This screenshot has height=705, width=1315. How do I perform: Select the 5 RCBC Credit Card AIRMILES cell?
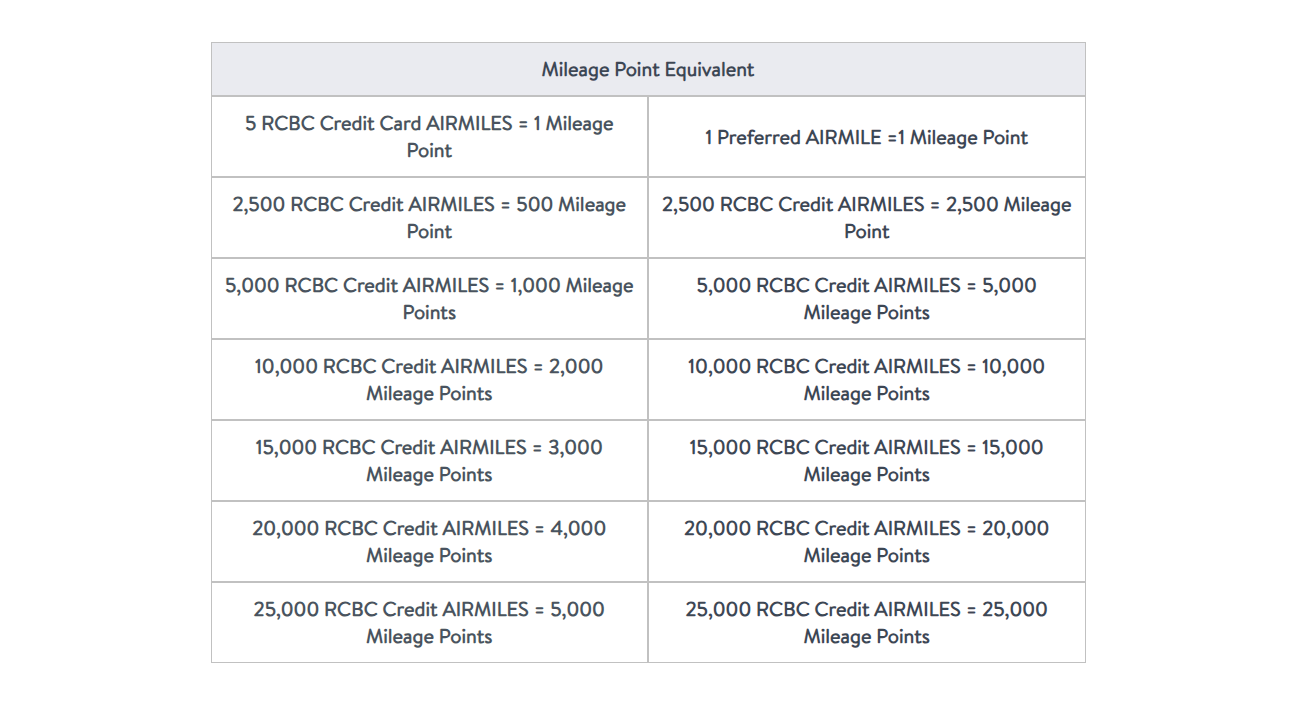click(x=429, y=137)
